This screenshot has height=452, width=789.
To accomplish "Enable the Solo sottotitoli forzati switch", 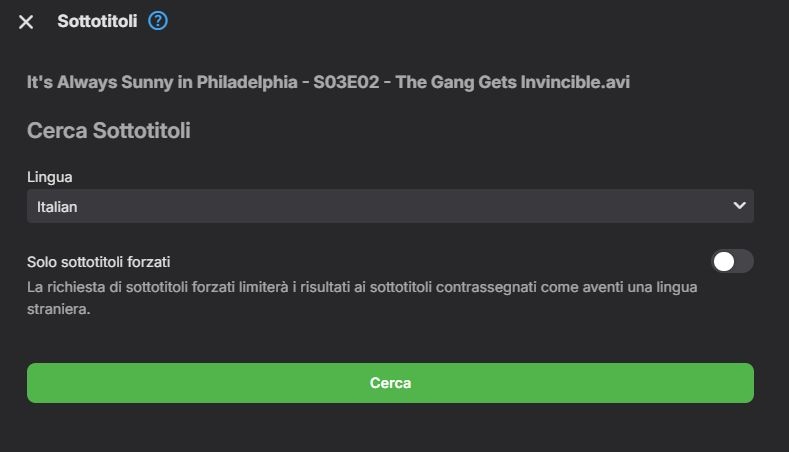I will (732, 261).
